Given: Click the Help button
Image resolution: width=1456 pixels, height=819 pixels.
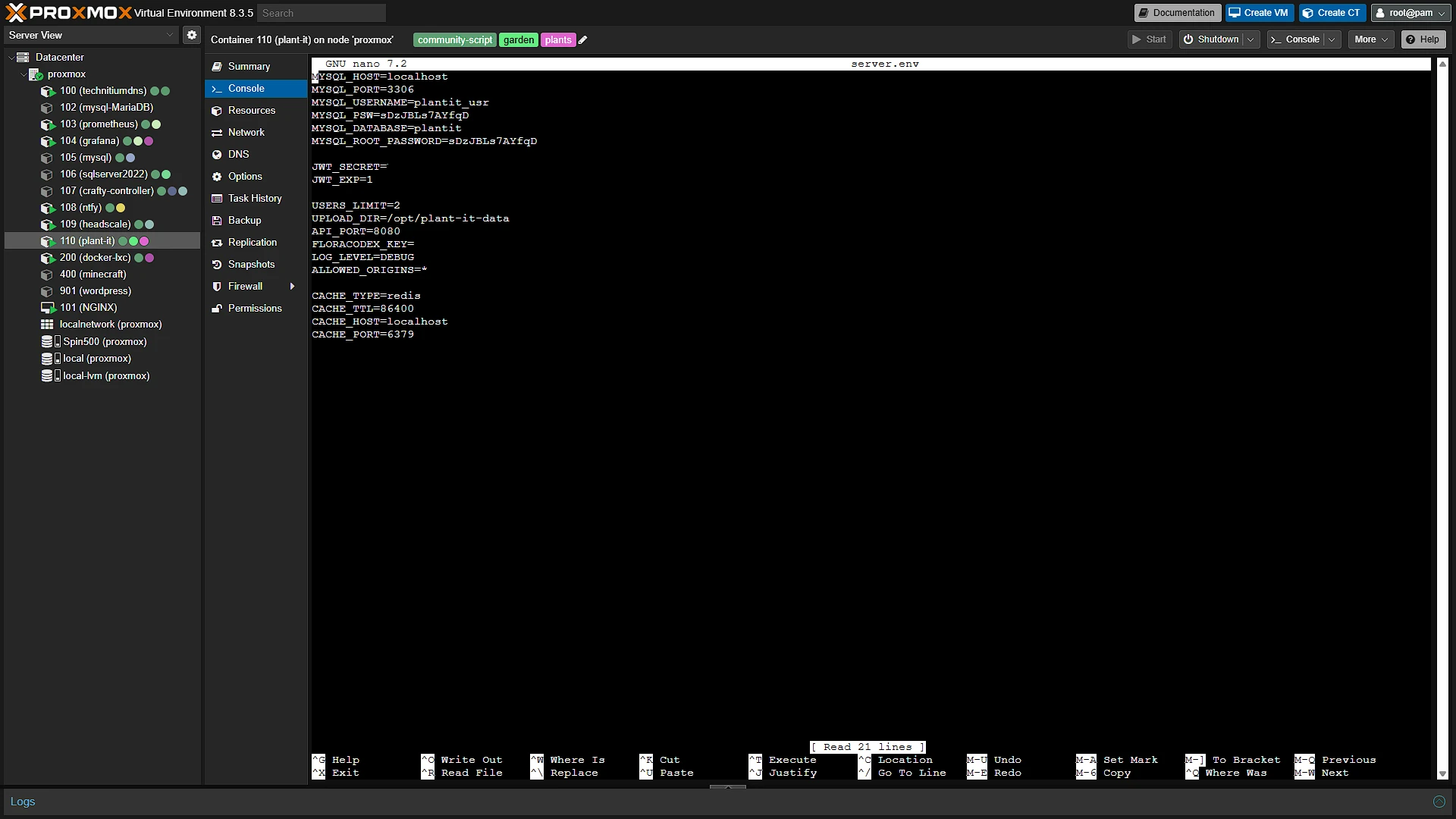Looking at the screenshot, I should pos(1423,39).
